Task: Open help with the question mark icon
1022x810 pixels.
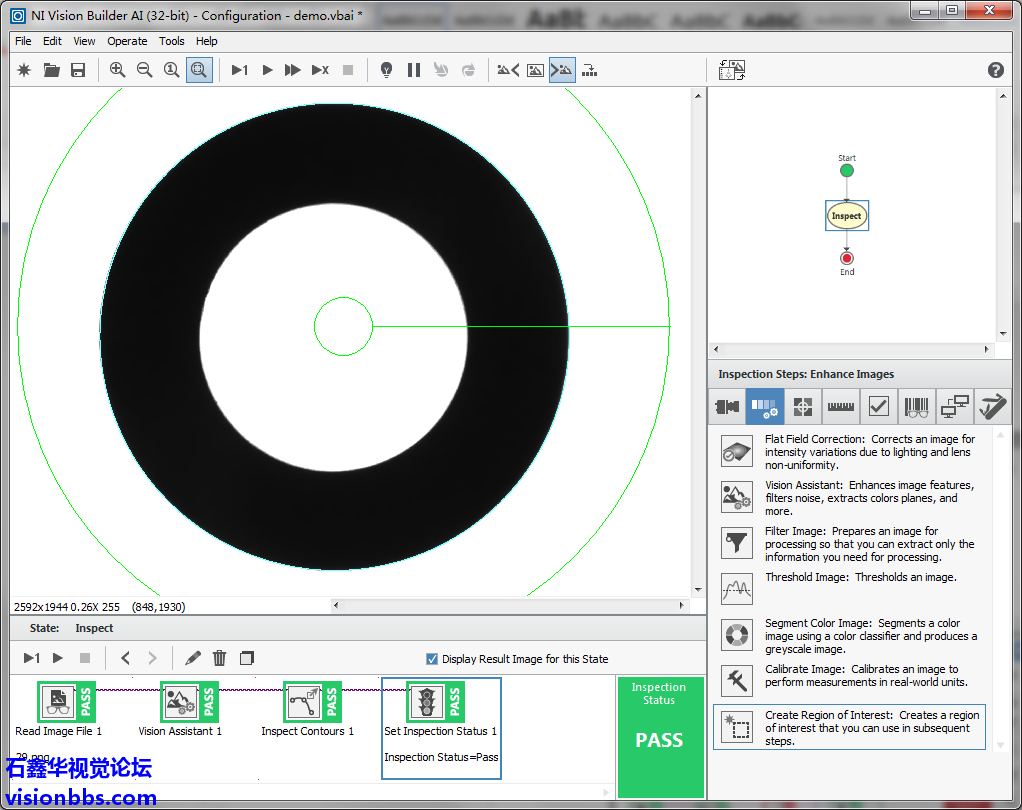Action: pos(995,70)
